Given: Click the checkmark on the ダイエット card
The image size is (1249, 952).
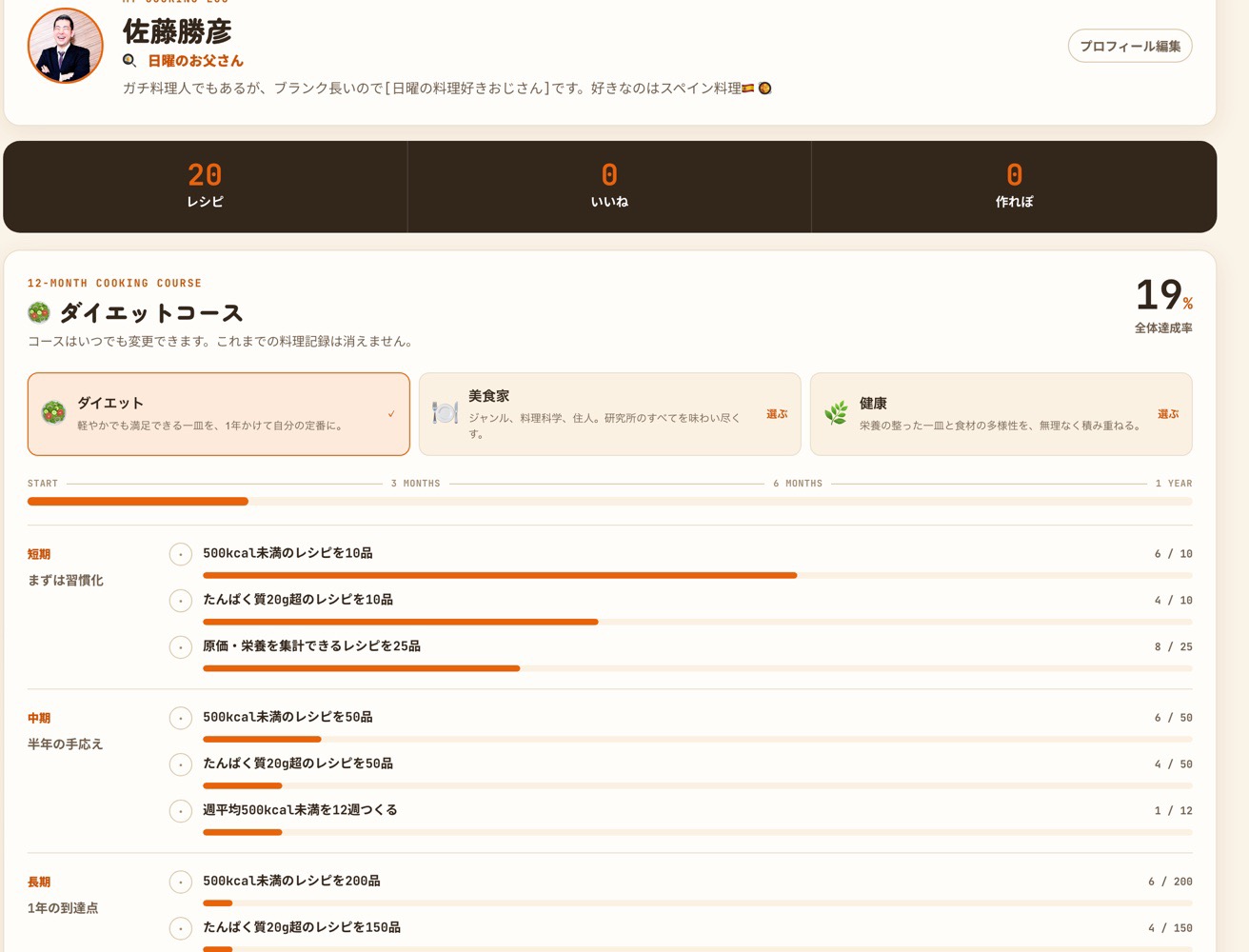Looking at the screenshot, I should click(391, 414).
